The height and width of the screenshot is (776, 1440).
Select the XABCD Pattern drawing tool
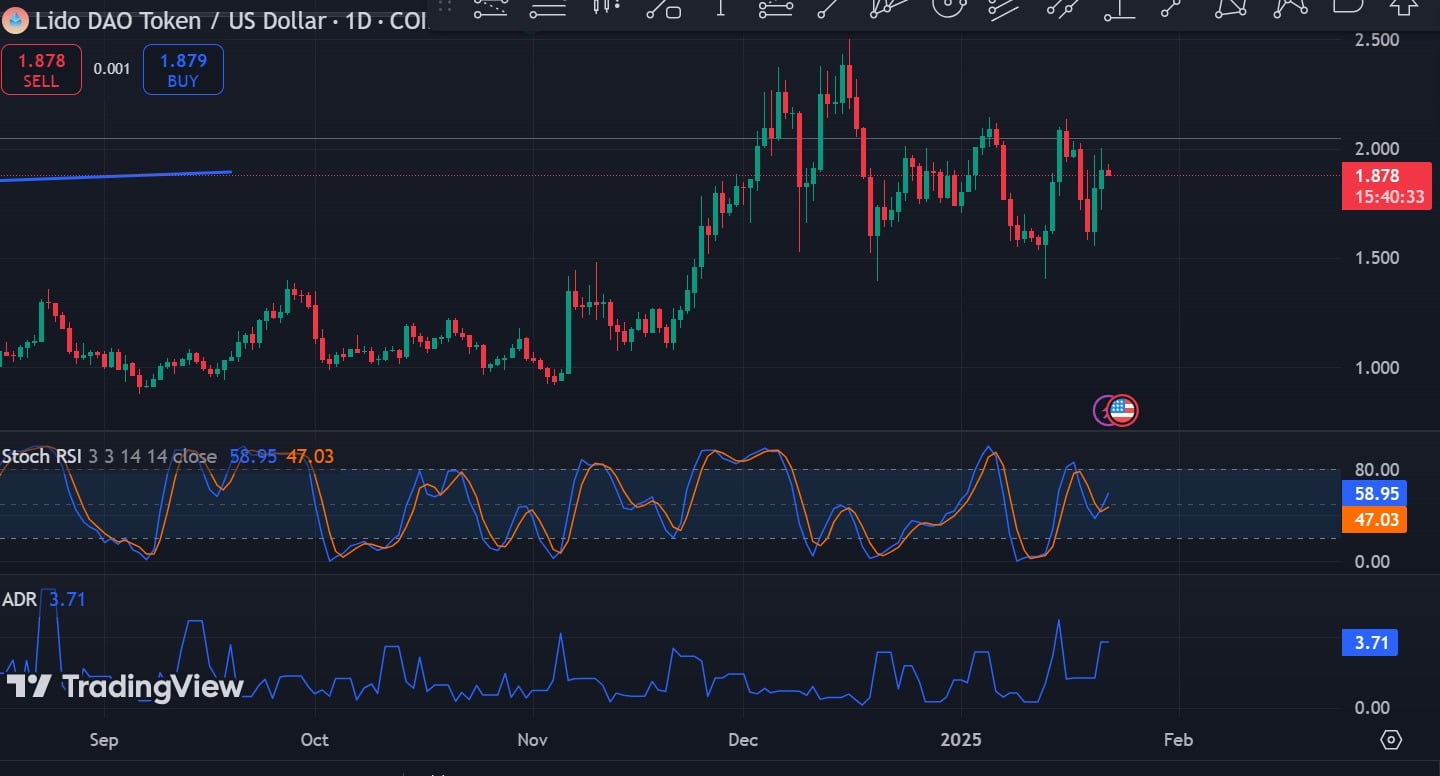point(1289,8)
